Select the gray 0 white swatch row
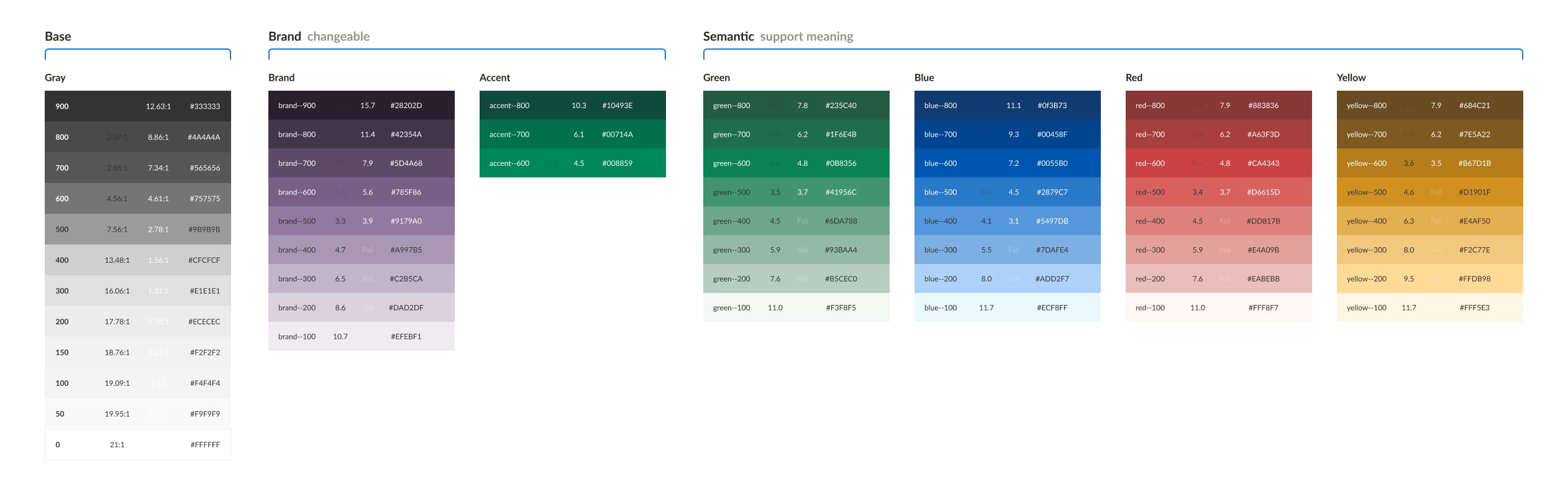 coord(137,445)
